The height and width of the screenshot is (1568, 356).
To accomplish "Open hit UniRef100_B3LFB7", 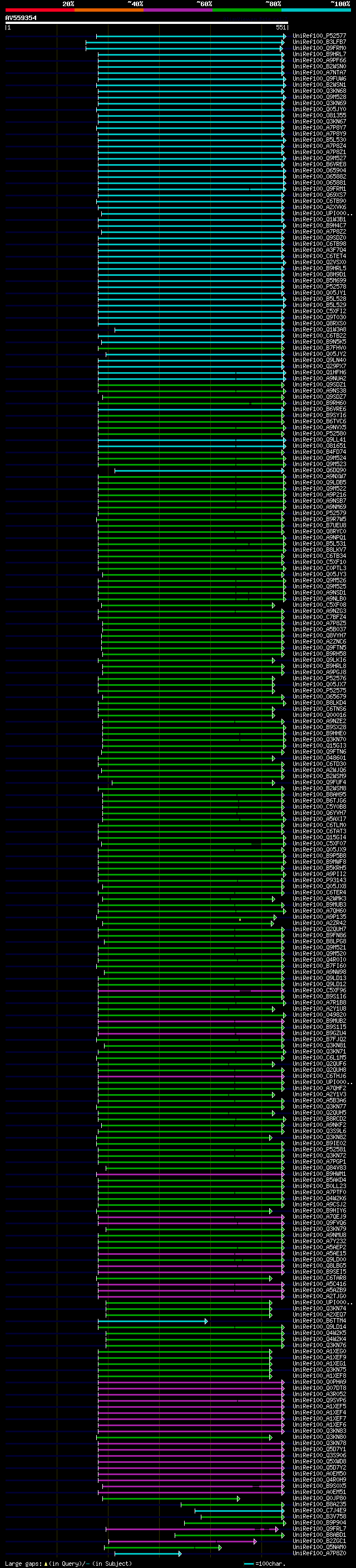I will 319,42.
